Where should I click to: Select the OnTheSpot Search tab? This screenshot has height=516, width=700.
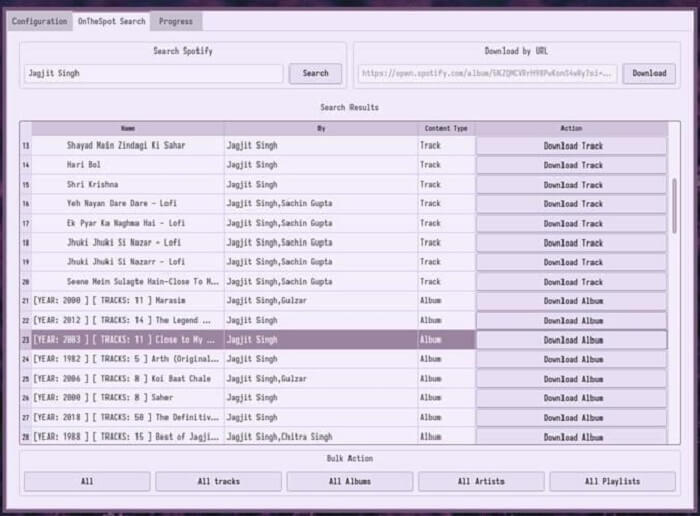[111, 21]
